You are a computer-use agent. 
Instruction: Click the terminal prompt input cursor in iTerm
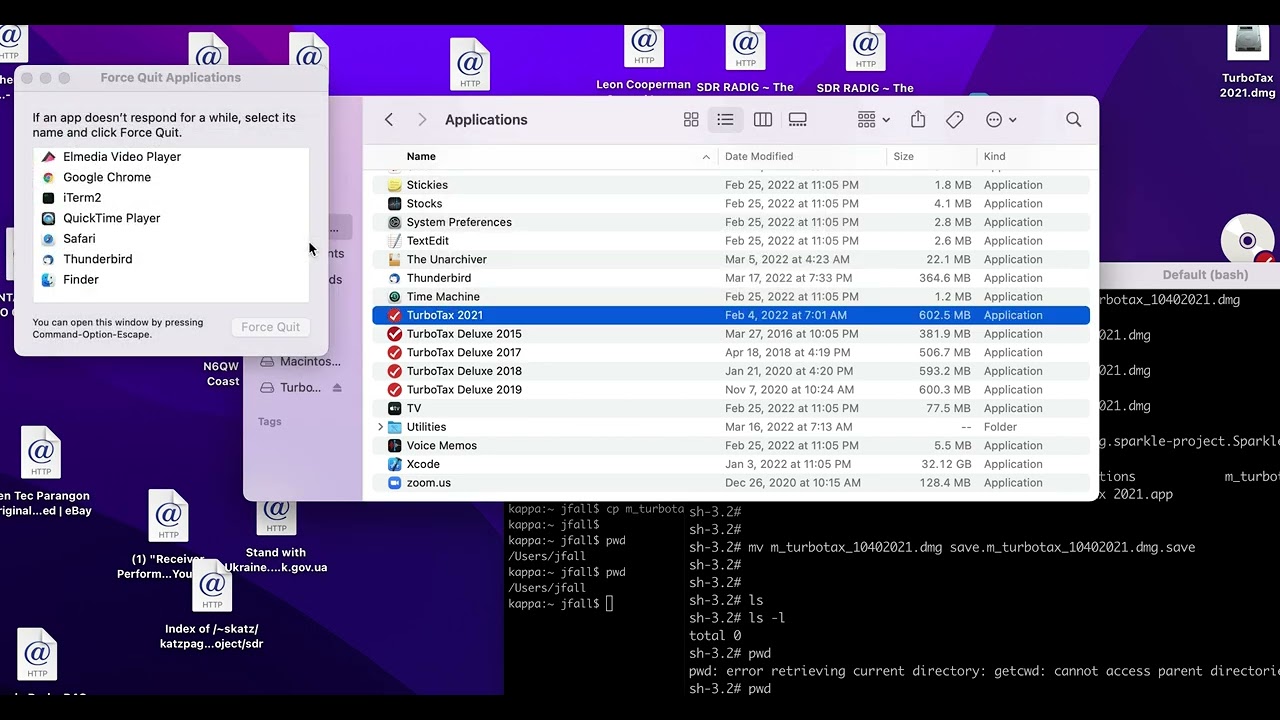[x=609, y=604]
